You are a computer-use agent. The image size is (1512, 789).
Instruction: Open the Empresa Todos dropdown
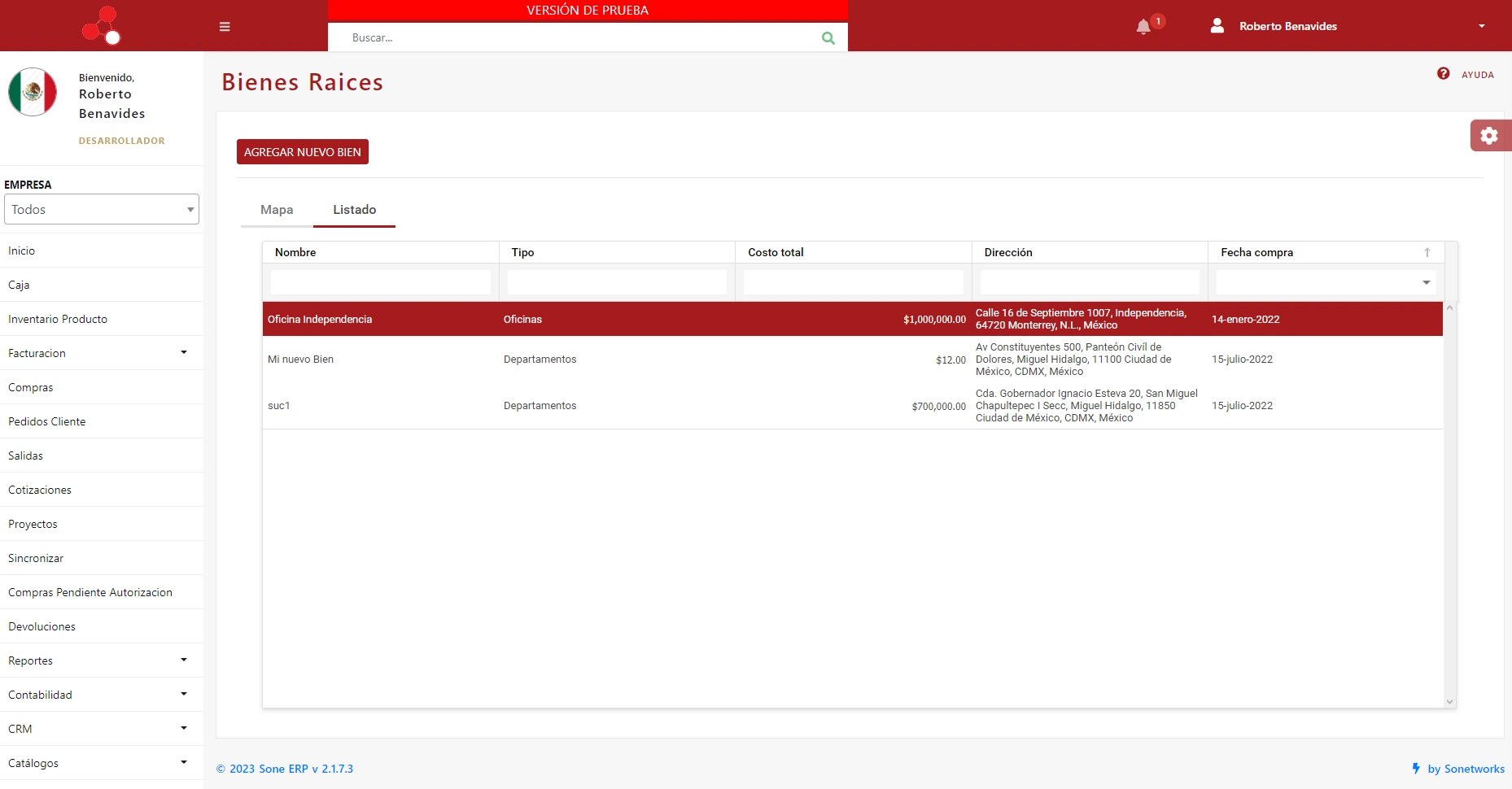[x=102, y=209]
